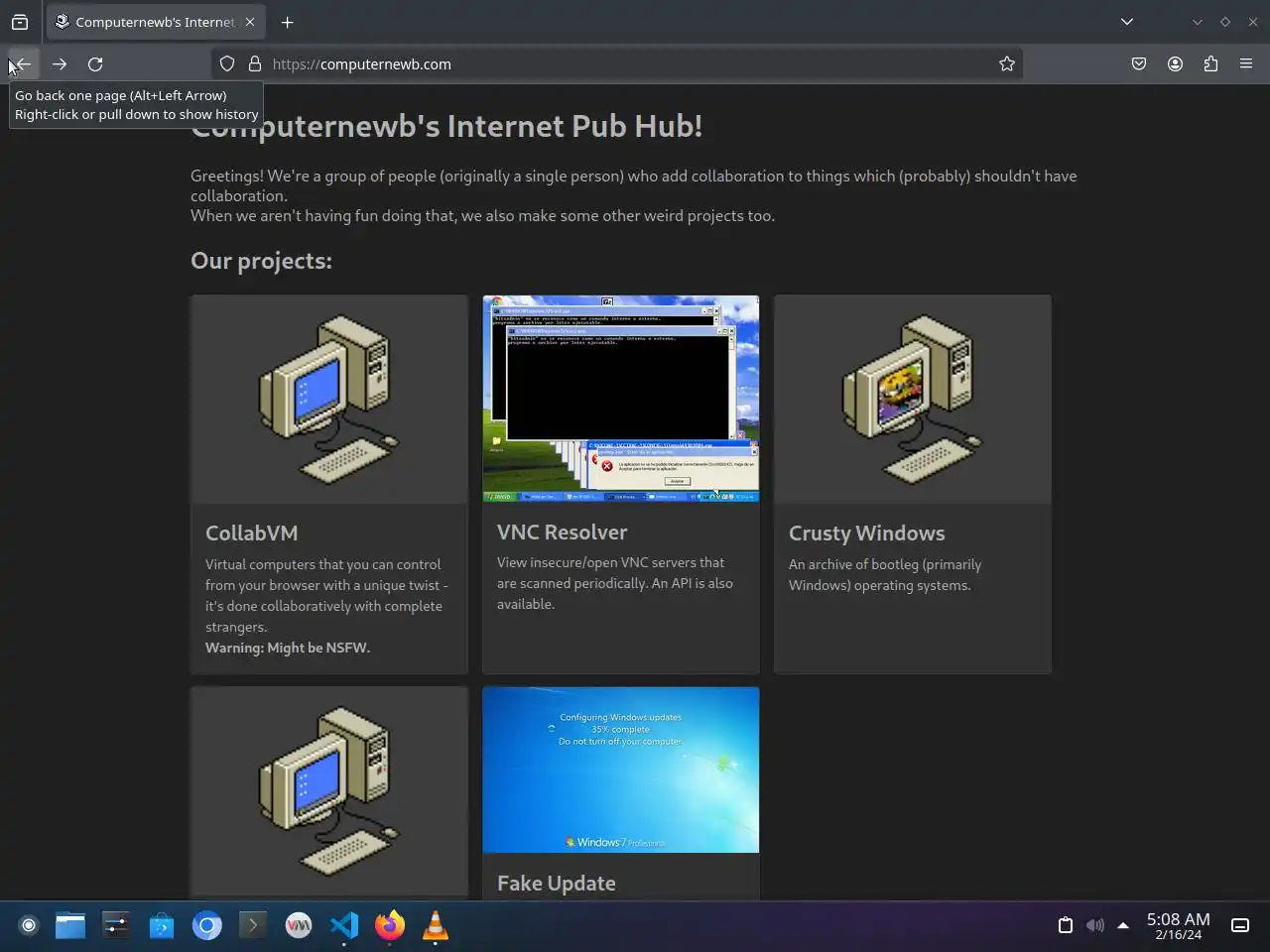Image resolution: width=1270 pixels, height=952 pixels.
Task: Open the VM manager taskbar icon
Action: coord(299,925)
